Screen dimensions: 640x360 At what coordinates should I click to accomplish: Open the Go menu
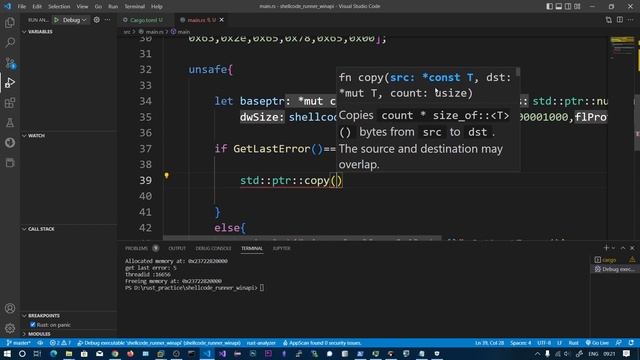click(98, 7)
